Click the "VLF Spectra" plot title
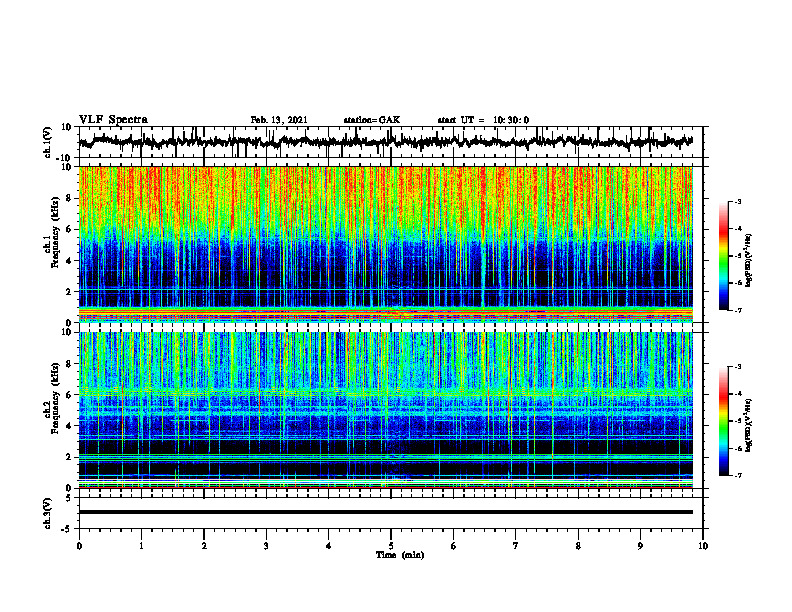 point(113,120)
